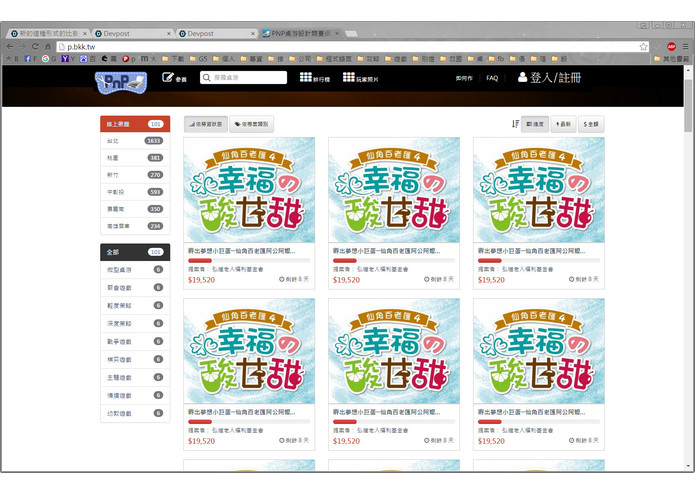Click the PnP site logo
Image resolution: width=695 pixels, height=494 pixels.
(121, 82)
